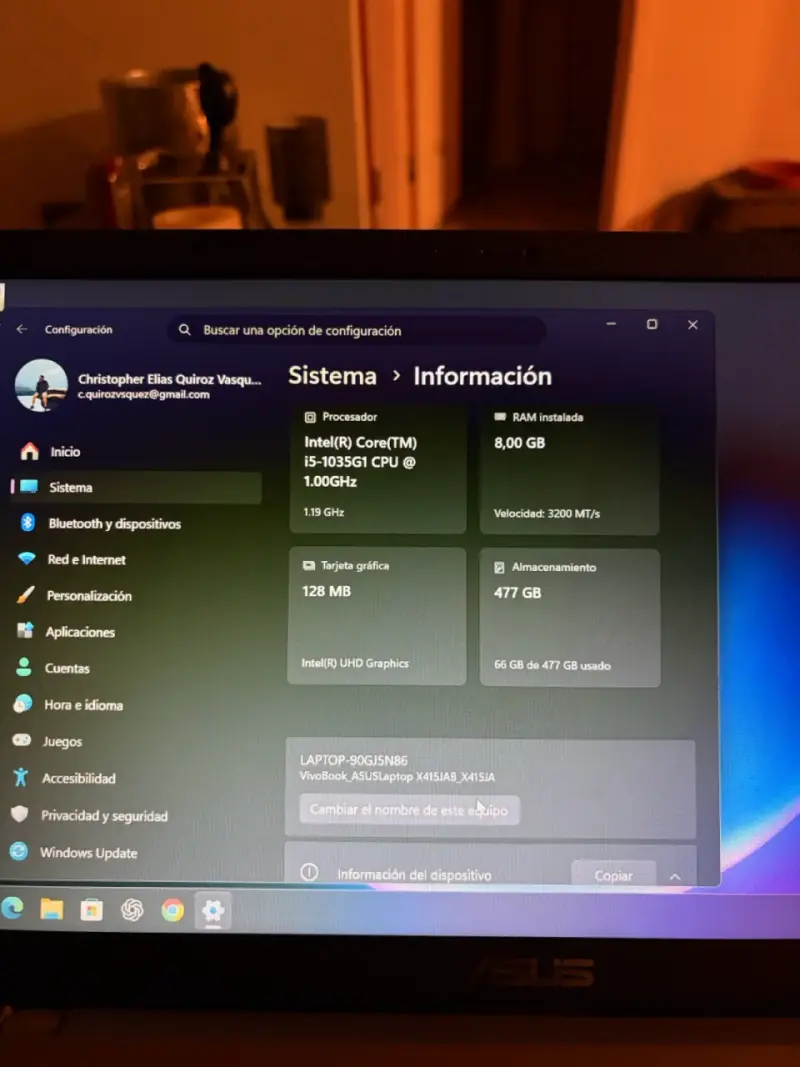Click the Accesibilidad figure icon
The height and width of the screenshot is (1067, 800).
[21, 777]
